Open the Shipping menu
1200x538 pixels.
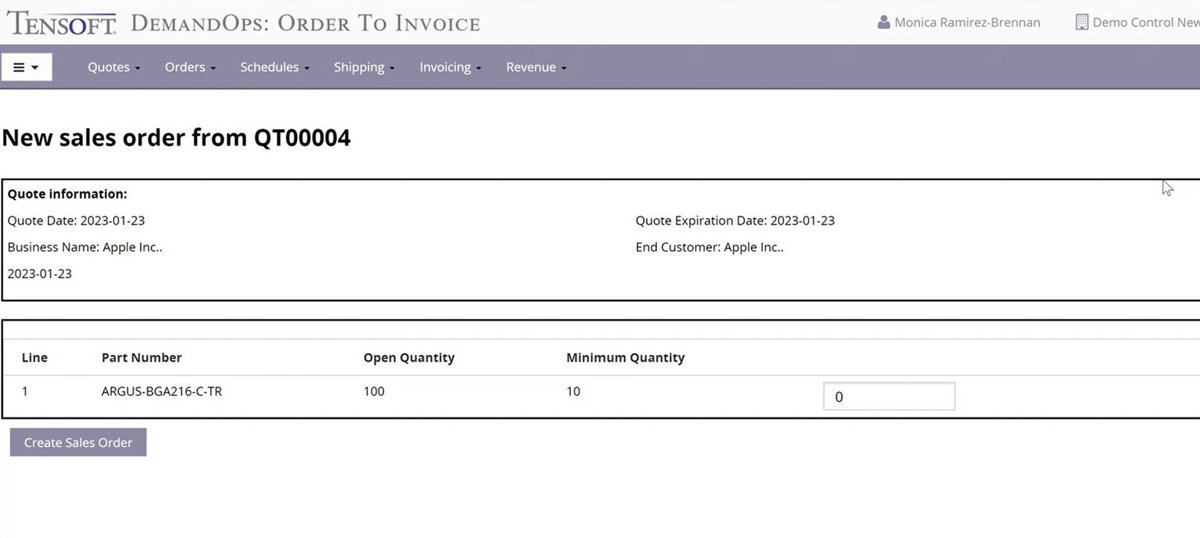(x=364, y=67)
